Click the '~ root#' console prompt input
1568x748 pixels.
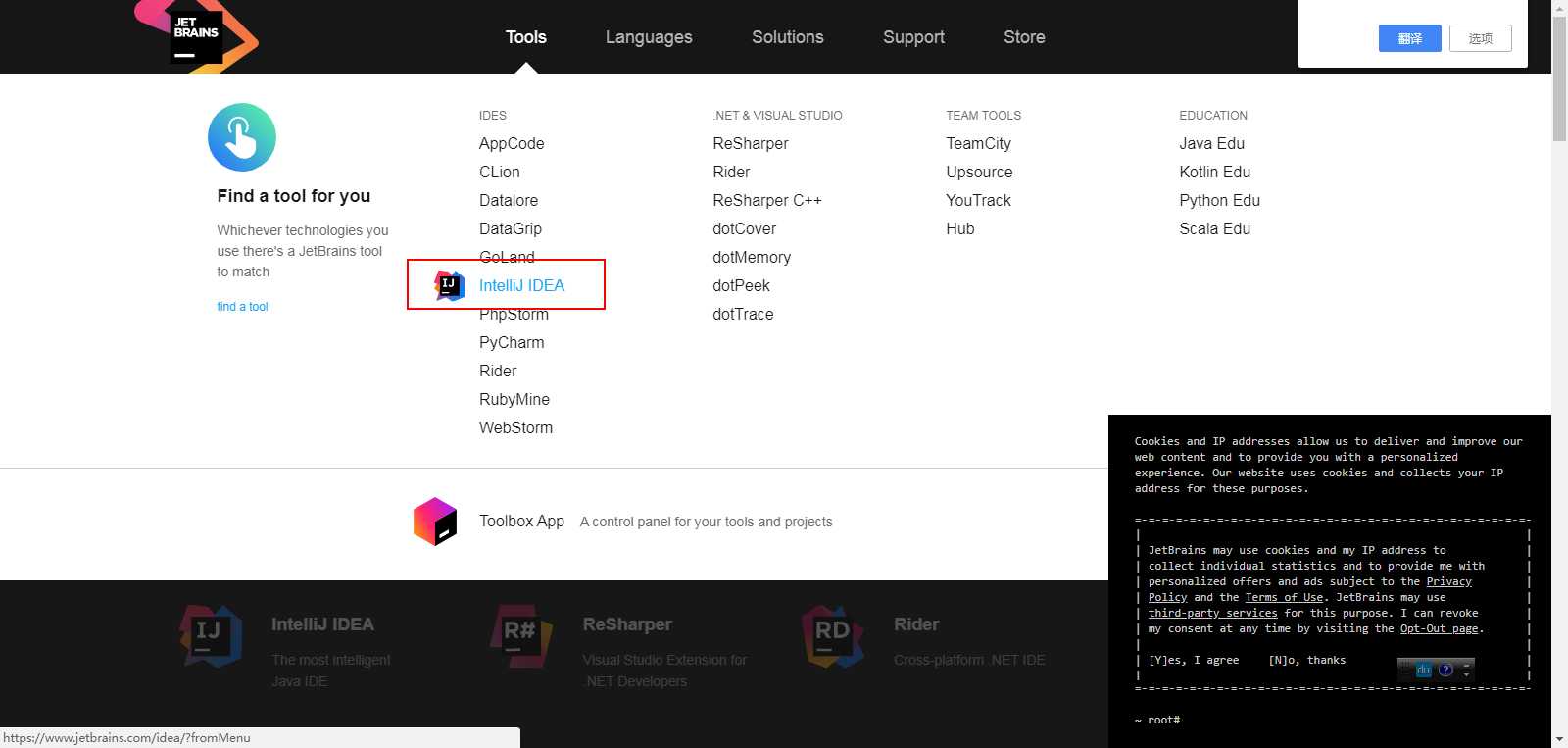click(x=1156, y=720)
